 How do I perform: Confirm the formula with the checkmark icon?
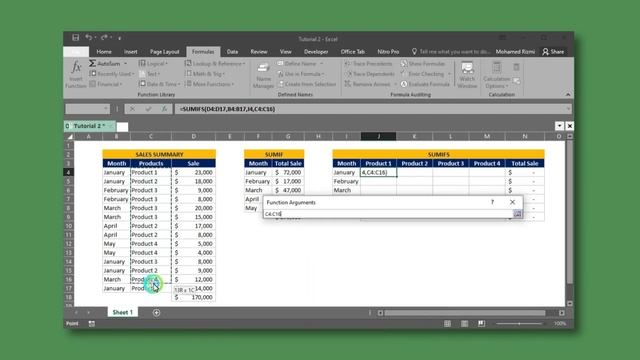click(148, 109)
